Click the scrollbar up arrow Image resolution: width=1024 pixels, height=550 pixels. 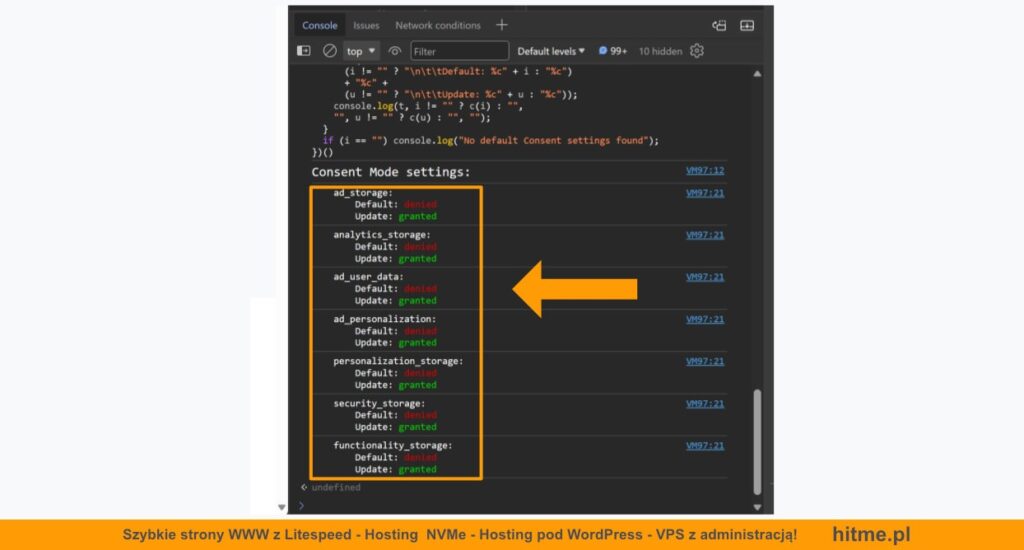coord(757,73)
